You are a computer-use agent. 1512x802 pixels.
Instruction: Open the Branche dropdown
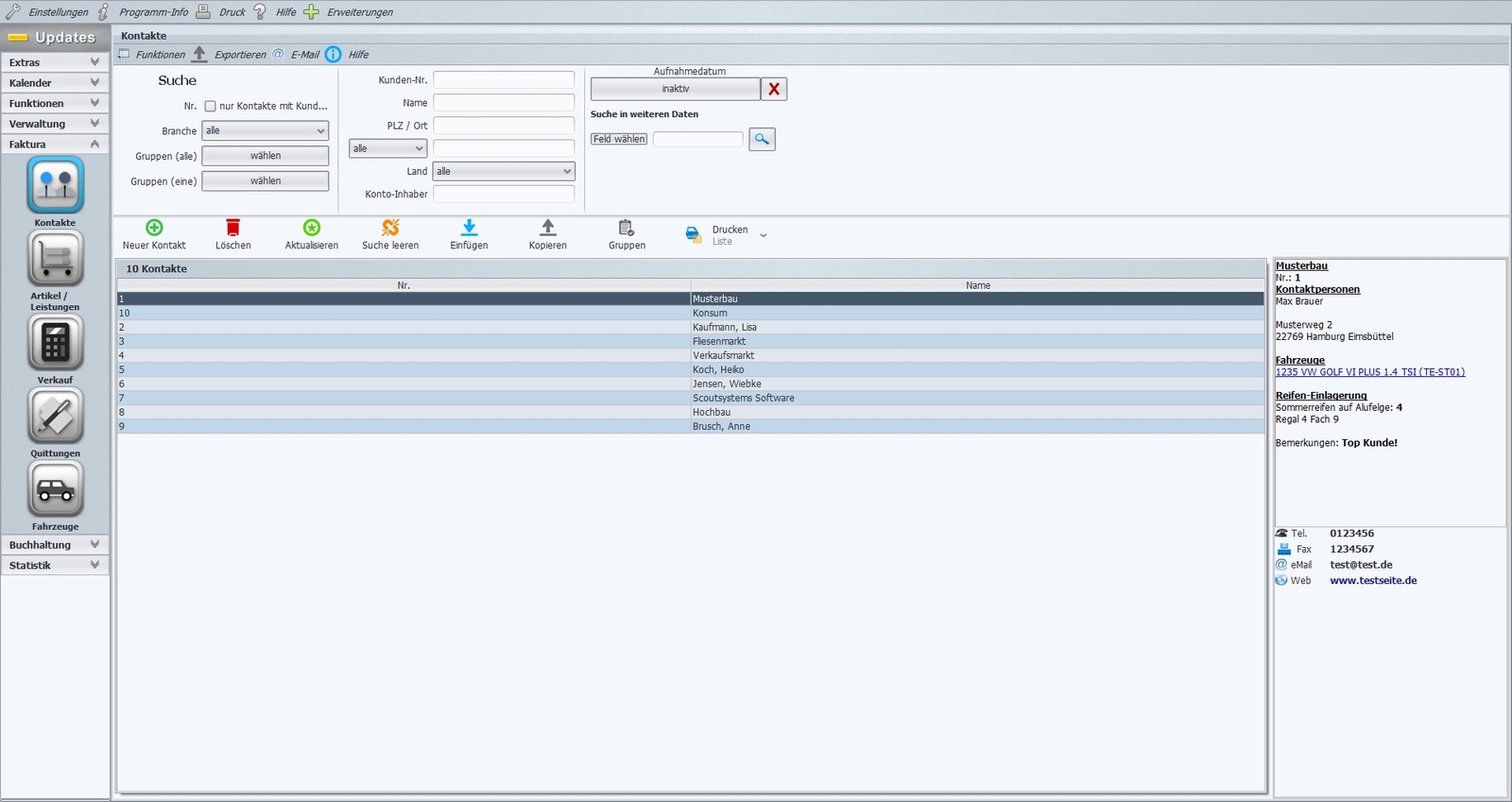coord(265,131)
